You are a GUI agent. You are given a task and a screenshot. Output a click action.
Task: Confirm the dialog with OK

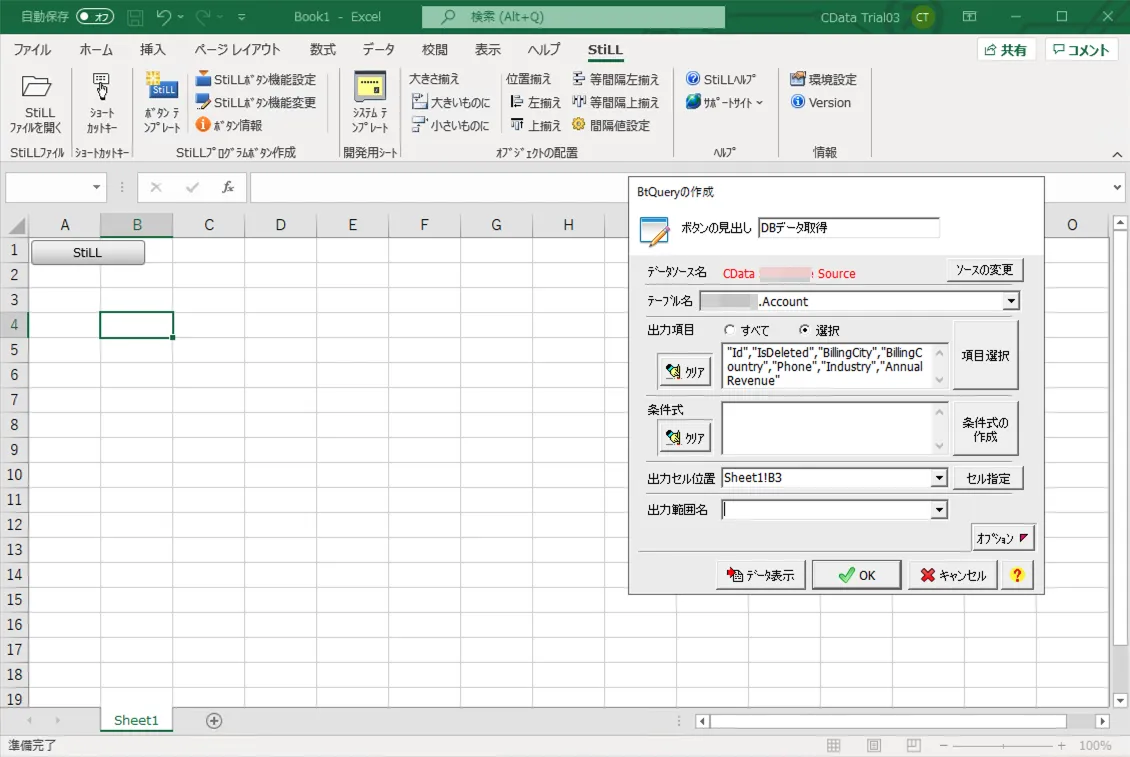coord(856,574)
